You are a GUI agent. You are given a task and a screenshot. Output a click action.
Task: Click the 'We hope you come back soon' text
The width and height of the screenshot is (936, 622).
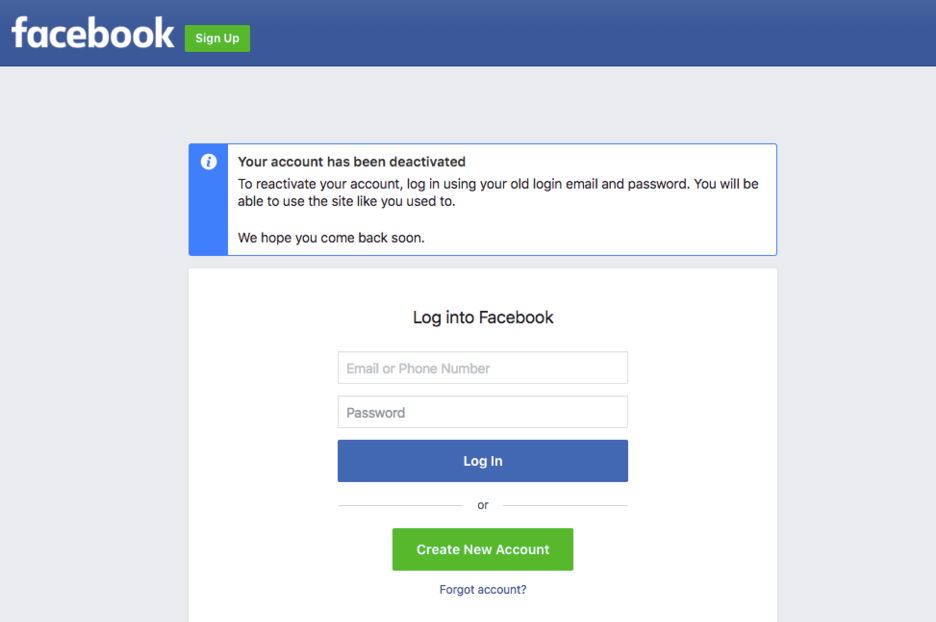pos(331,238)
